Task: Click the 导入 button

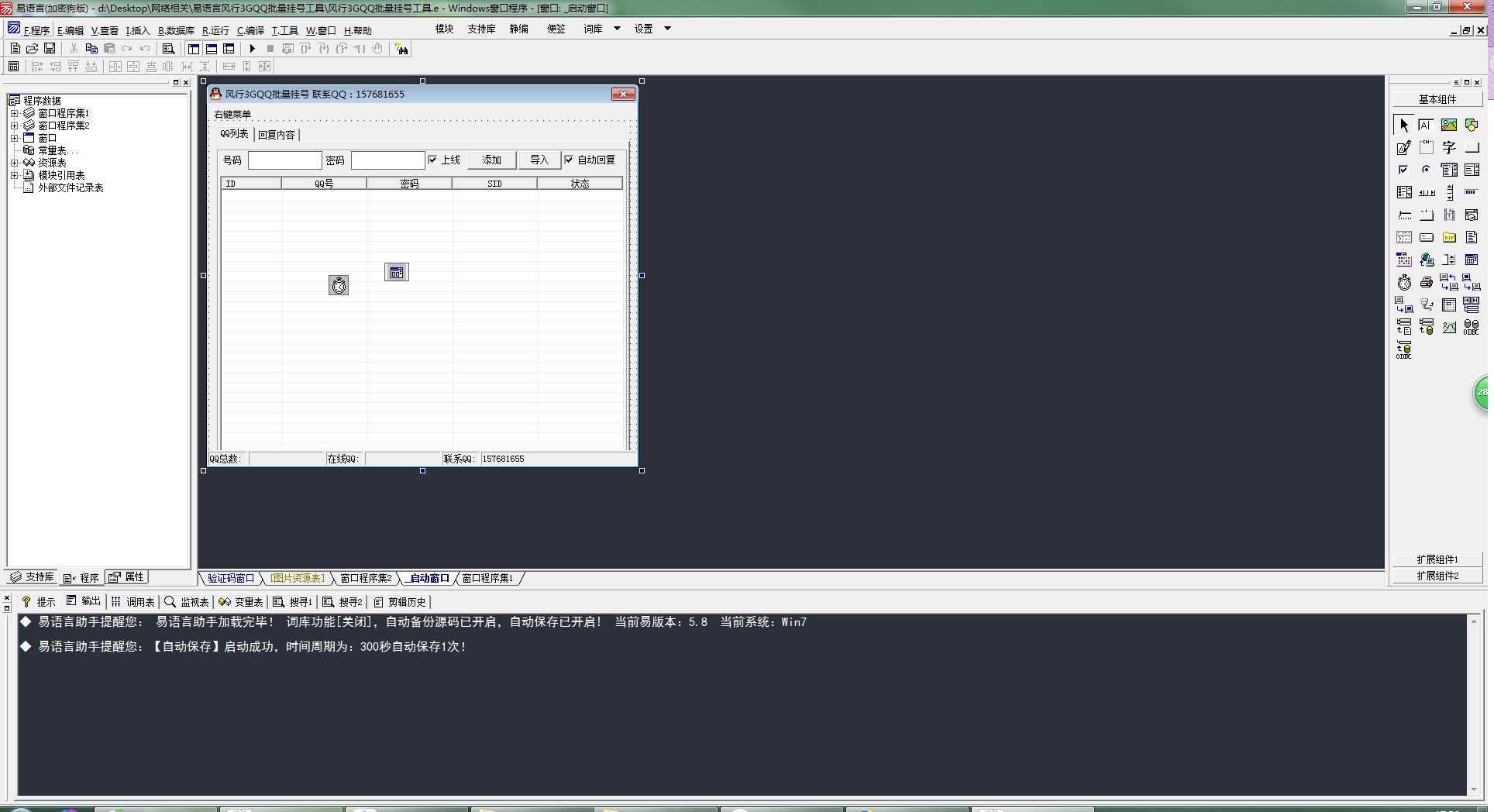Action: [x=539, y=160]
